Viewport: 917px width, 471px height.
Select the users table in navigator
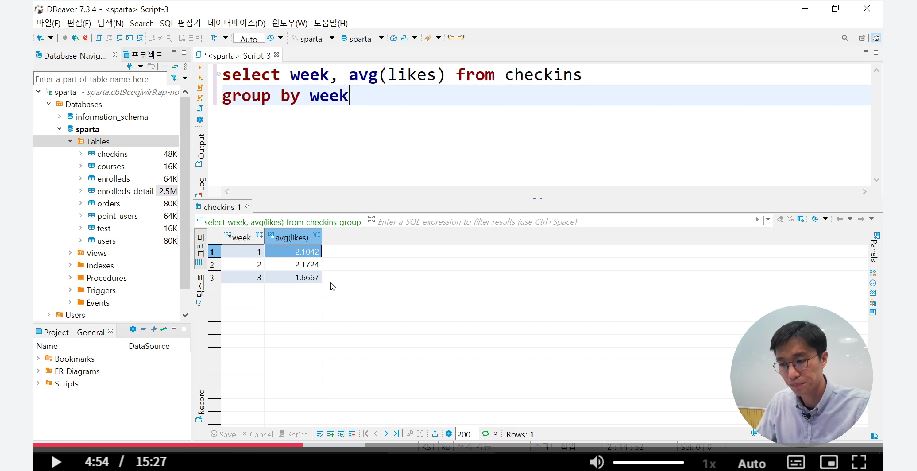pyautogui.click(x=106, y=241)
